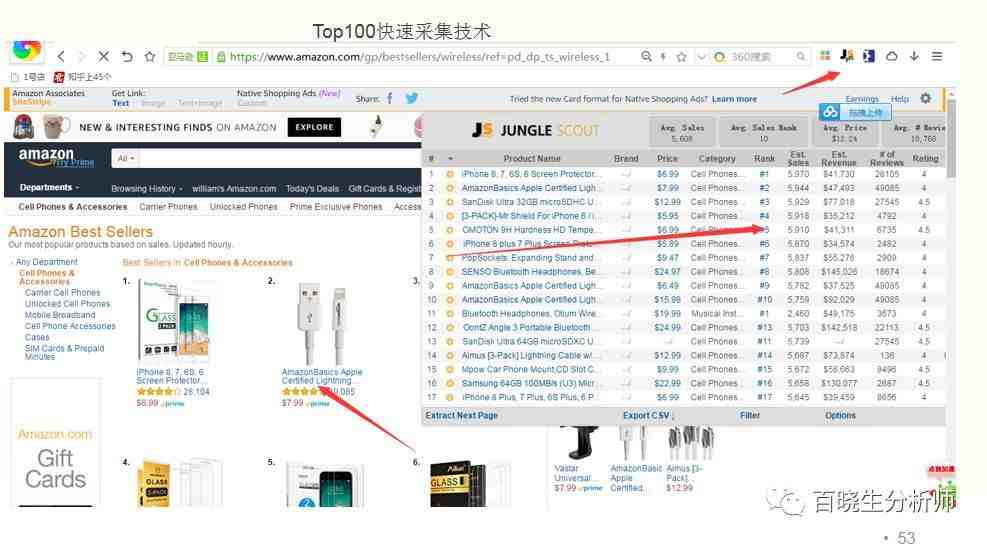This screenshot has width=987, height=544.
Task: Click Unlocked Cell Phones in sidebar
Action: [67, 303]
